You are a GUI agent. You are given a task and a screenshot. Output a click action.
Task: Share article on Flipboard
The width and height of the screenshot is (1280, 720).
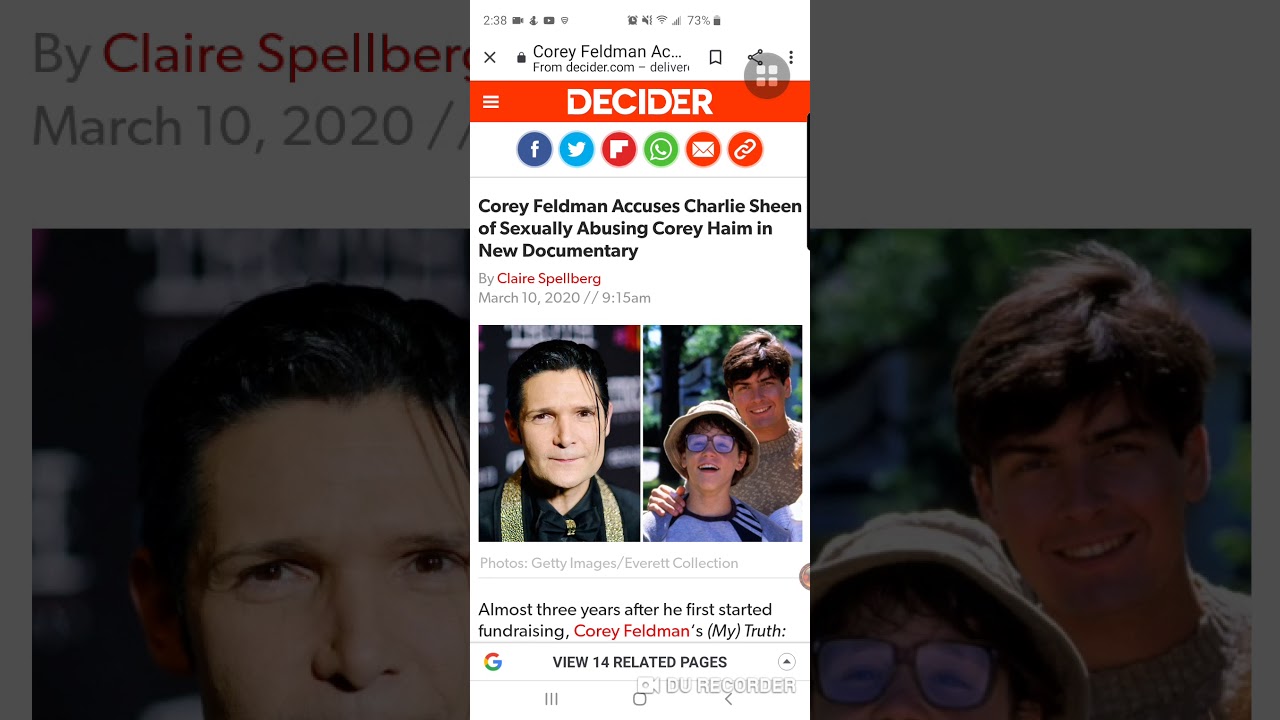pyautogui.click(x=619, y=150)
